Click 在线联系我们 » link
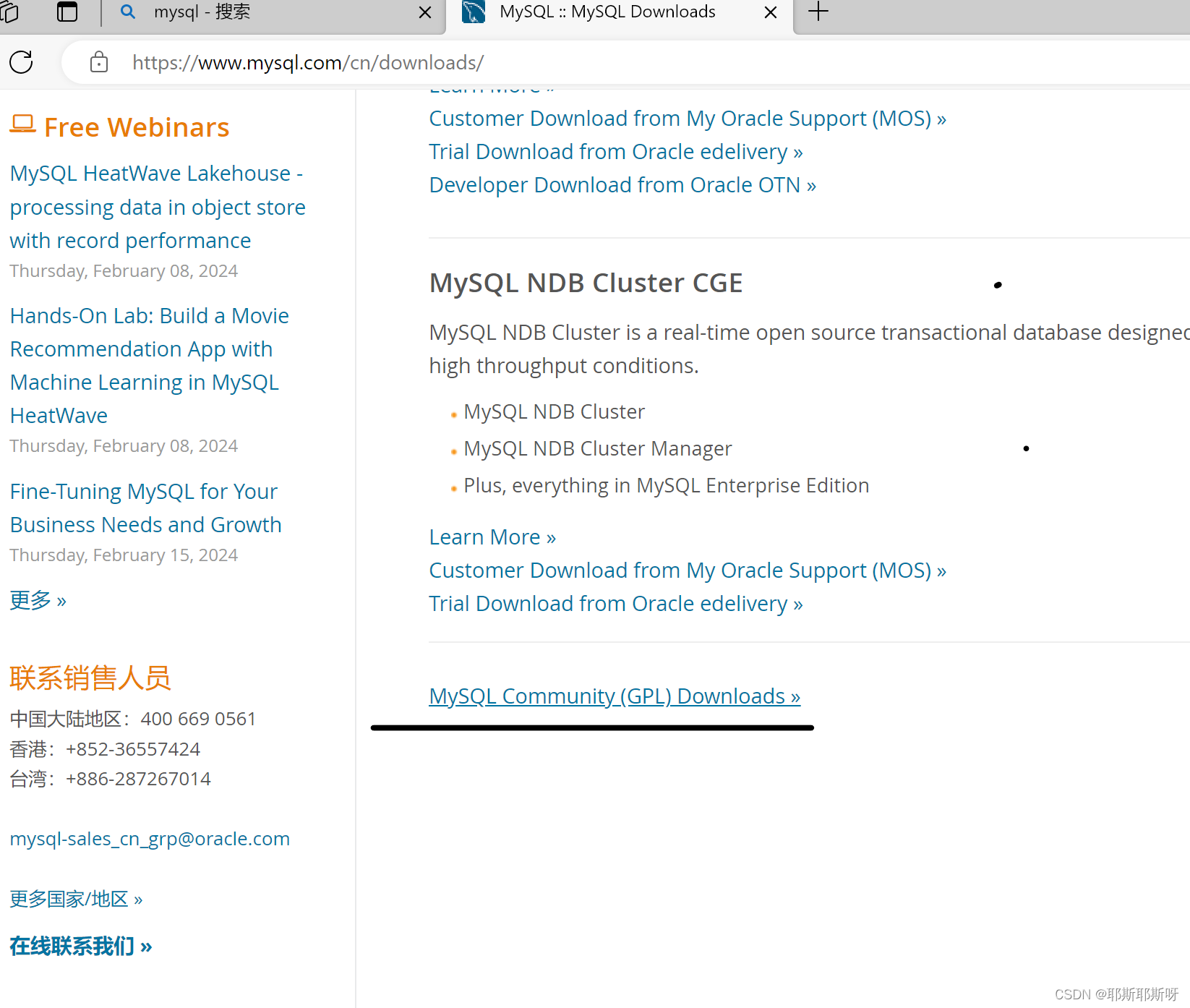Image resolution: width=1190 pixels, height=1008 pixels. coord(81,946)
